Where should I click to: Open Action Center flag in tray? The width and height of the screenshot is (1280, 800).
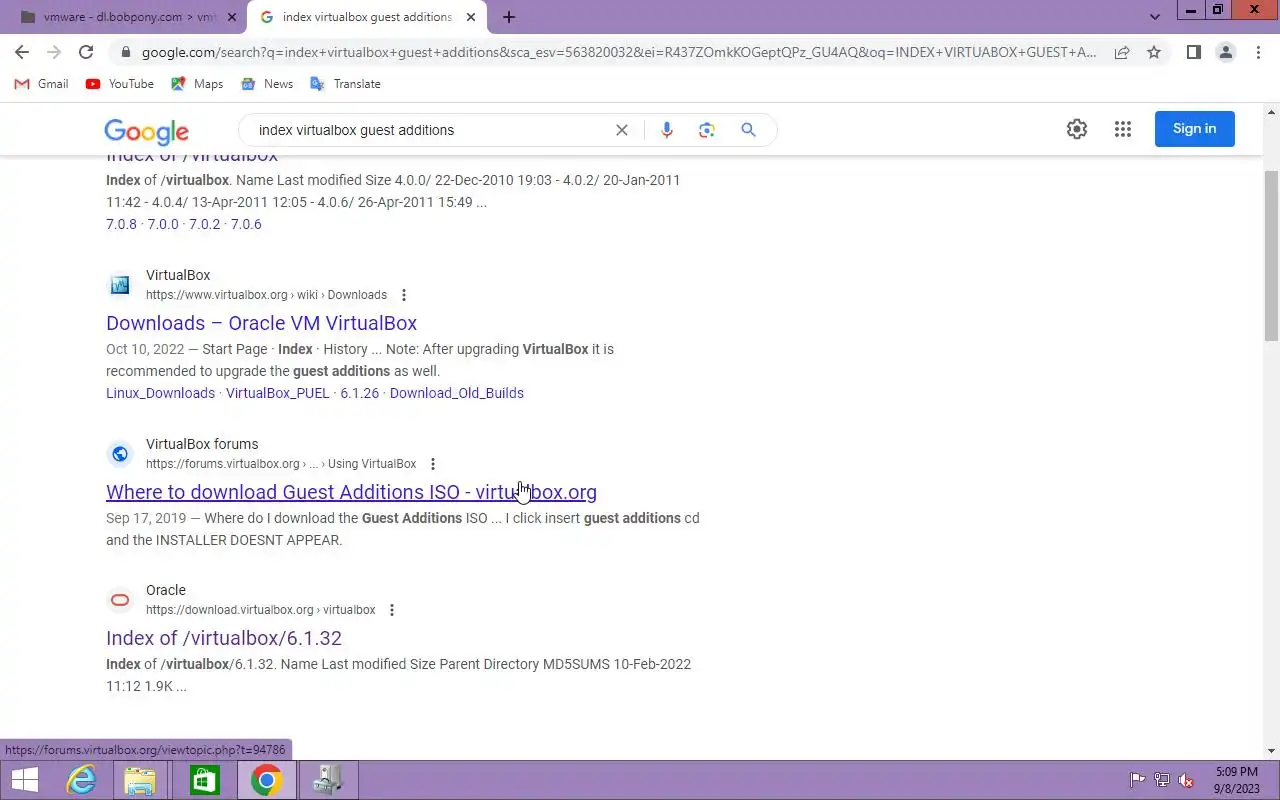click(x=1137, y=780)
